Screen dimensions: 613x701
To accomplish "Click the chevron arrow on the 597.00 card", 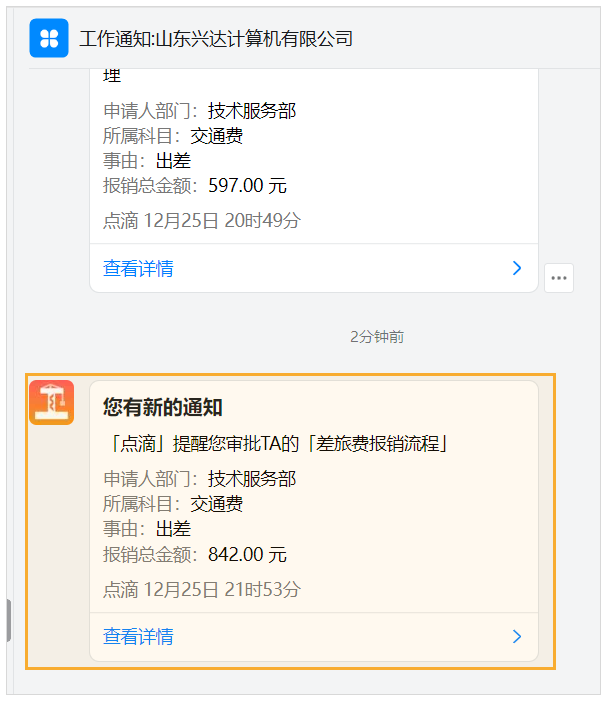I will pos(517,268).
